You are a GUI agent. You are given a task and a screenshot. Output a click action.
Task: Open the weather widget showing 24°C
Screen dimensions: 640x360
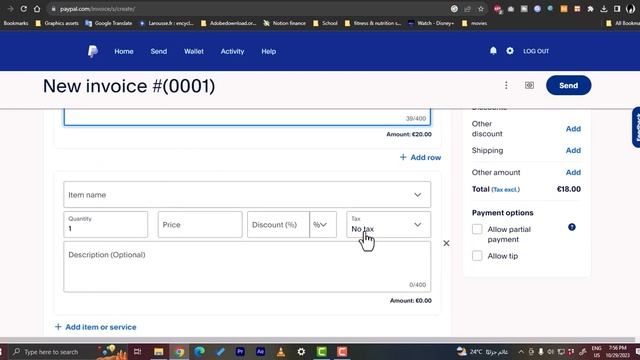pos(482,351)
